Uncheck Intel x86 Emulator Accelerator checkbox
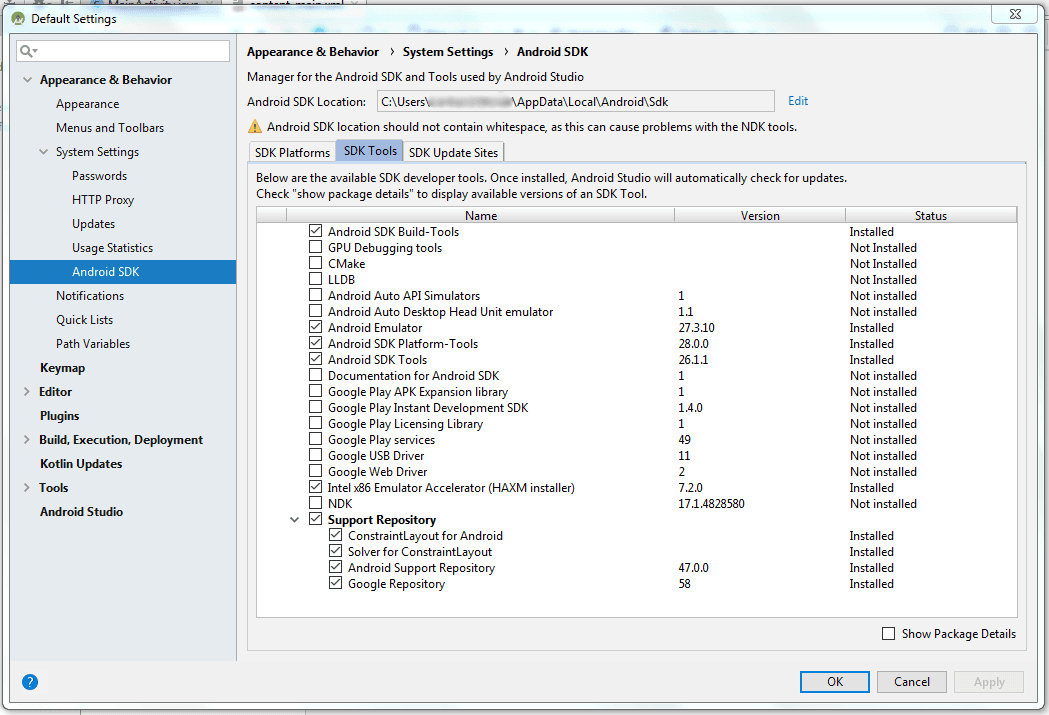Viewport: 1049px width, 715px height. pyautogui.click(x=316, y=487)
